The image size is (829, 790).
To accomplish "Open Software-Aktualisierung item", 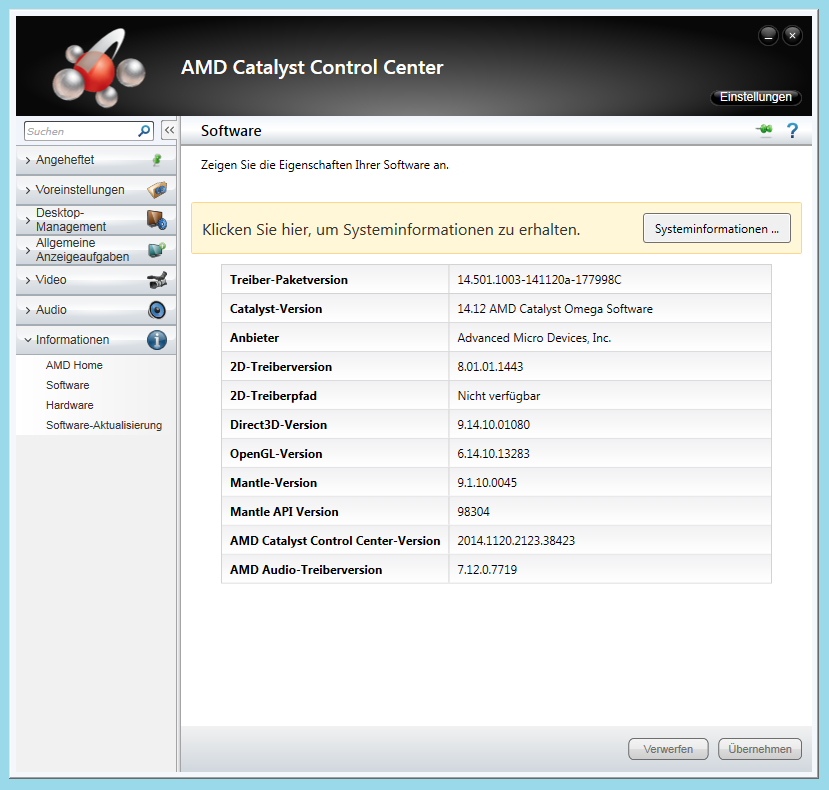I will coord(104,426).
